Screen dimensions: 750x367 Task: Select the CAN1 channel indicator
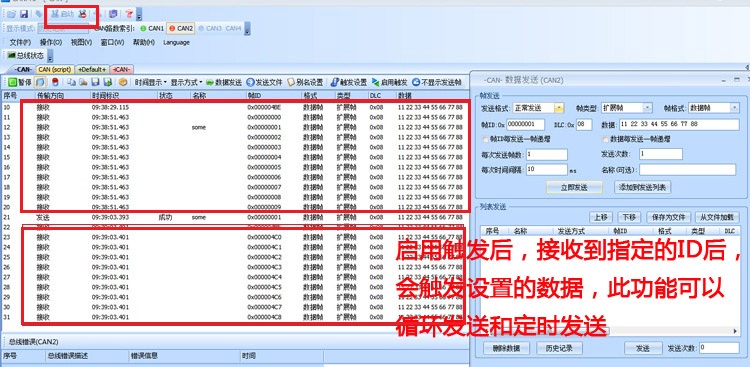152,29
